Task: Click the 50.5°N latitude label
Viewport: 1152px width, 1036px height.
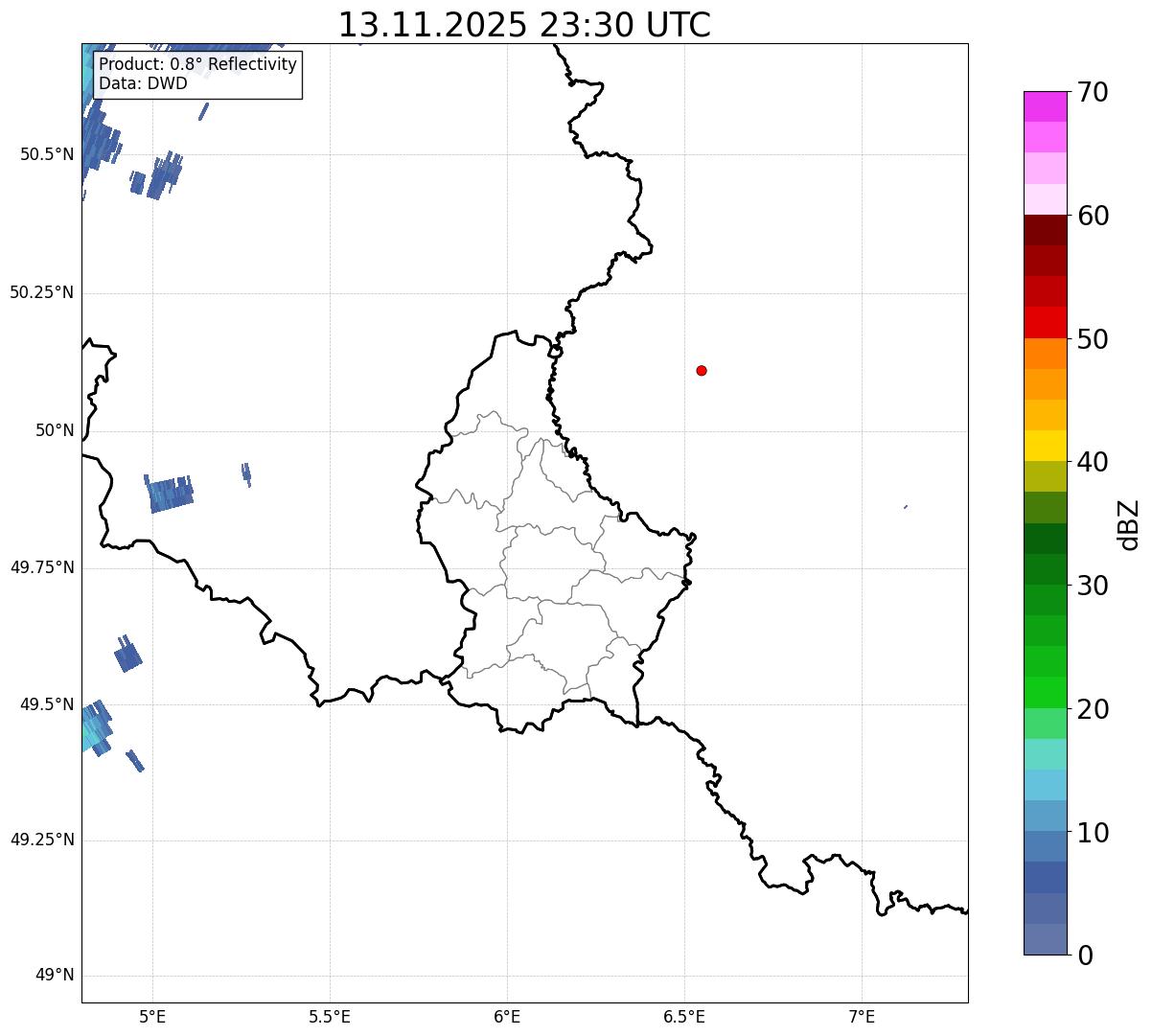Action: click(47, 154)
